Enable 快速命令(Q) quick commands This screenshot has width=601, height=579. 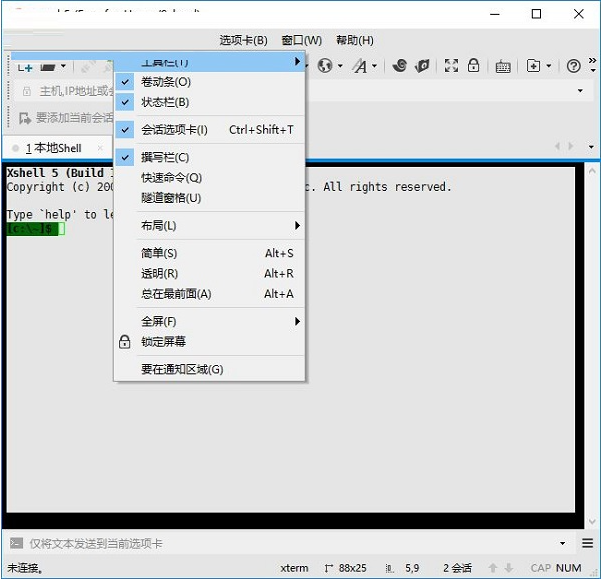pos(209,178)
